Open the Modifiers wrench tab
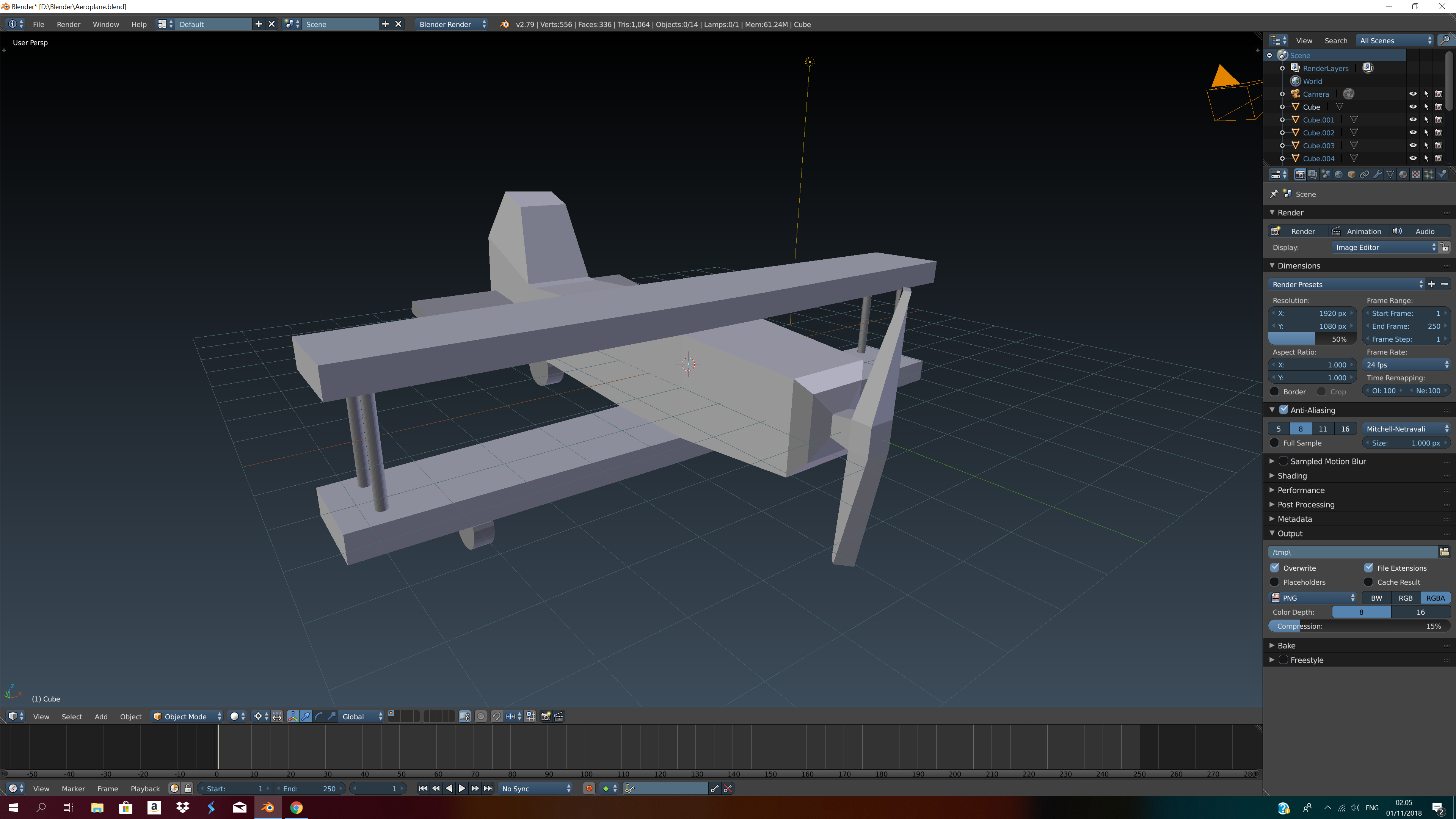1456x819 pixels. [x=1378, y=175]
